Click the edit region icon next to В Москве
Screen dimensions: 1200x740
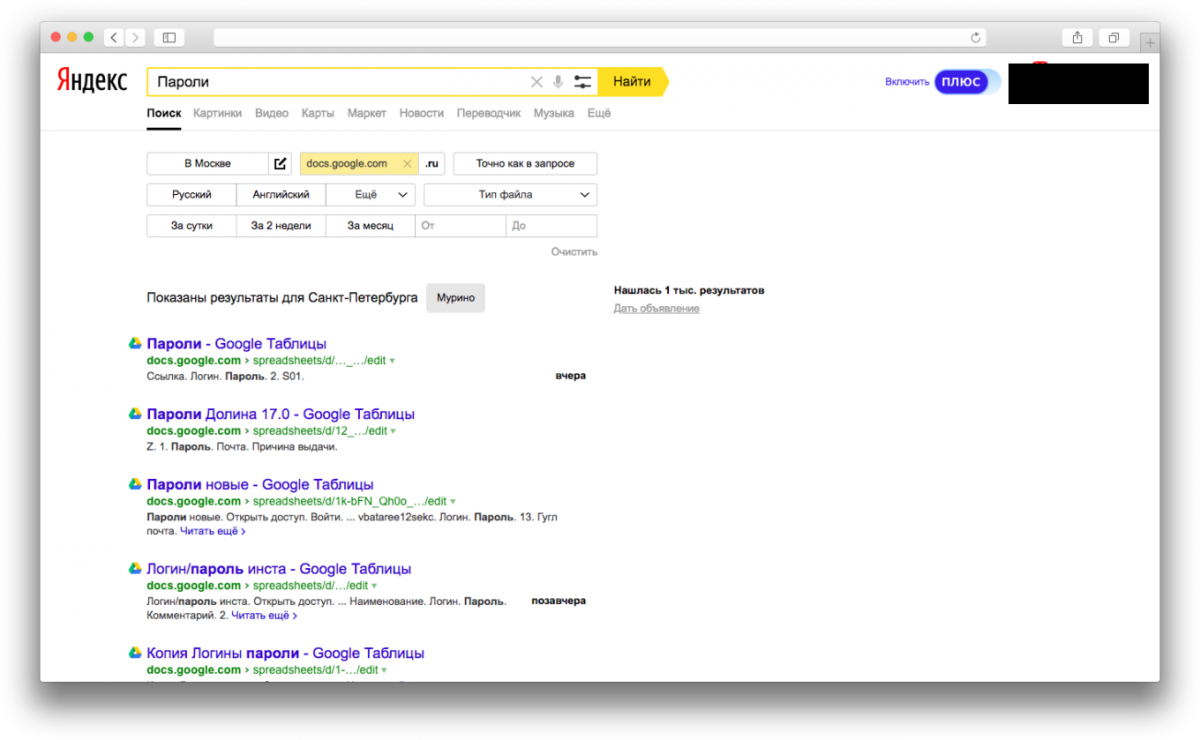pos(281,164)
